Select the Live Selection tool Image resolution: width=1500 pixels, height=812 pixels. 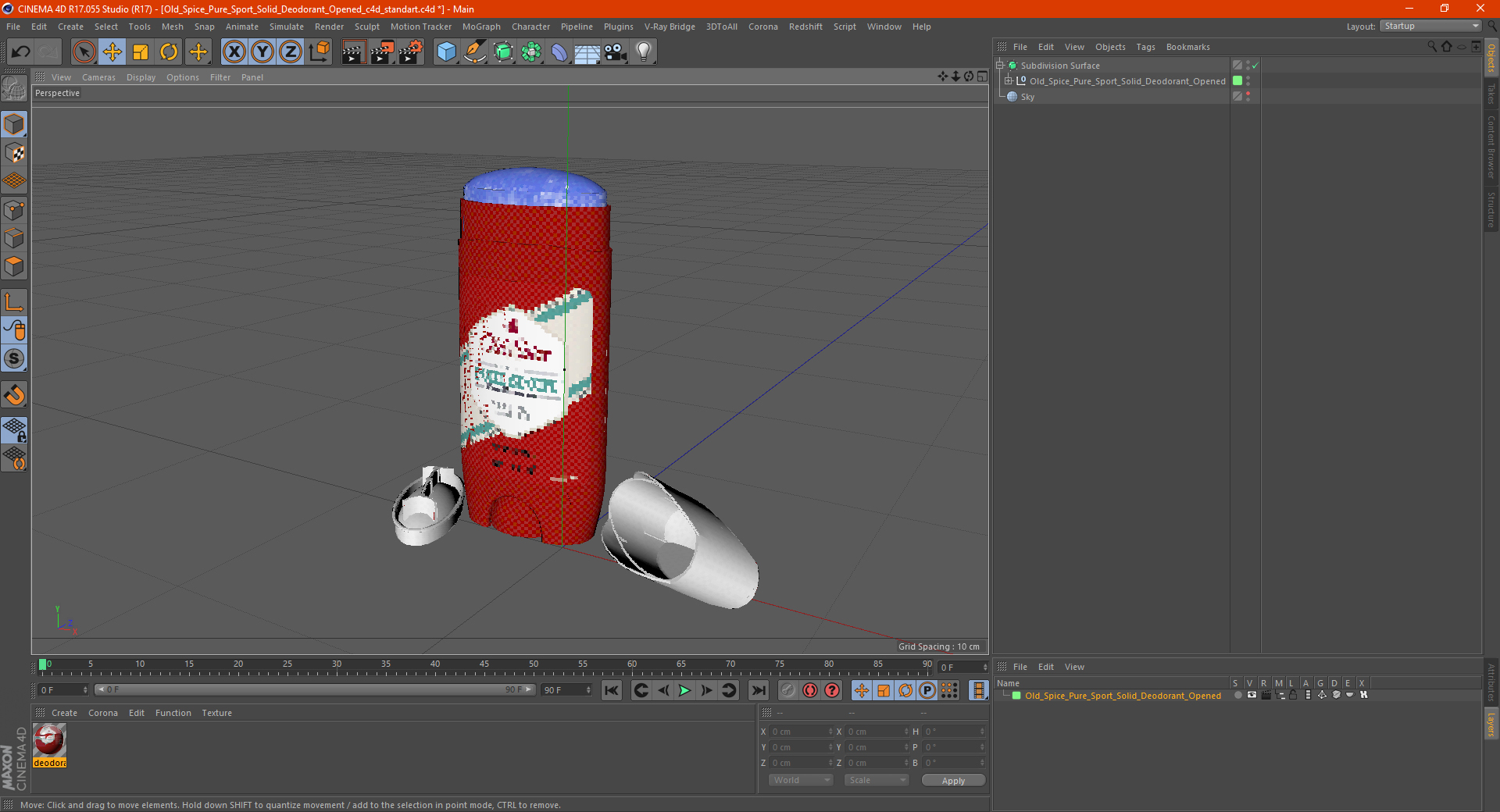click(x=84, y=52)
